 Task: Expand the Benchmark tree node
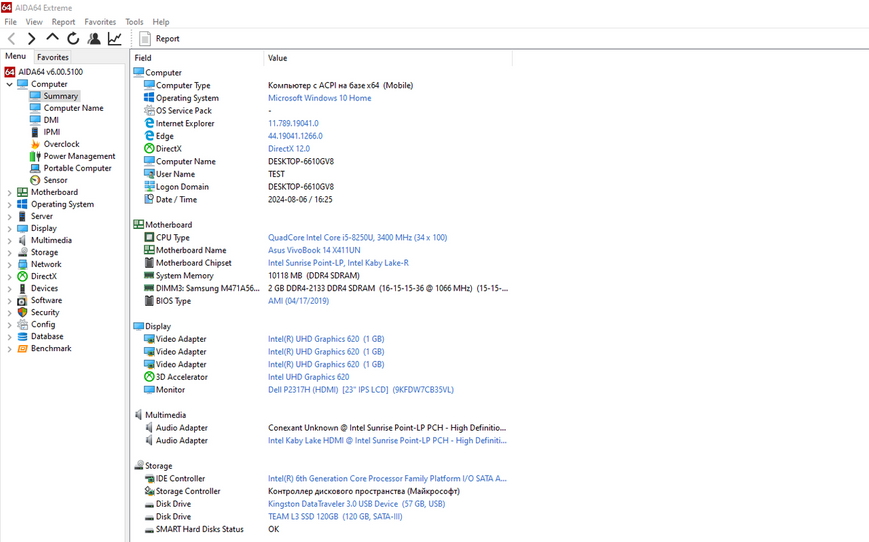pyautogui.click(x=9, y=349)
